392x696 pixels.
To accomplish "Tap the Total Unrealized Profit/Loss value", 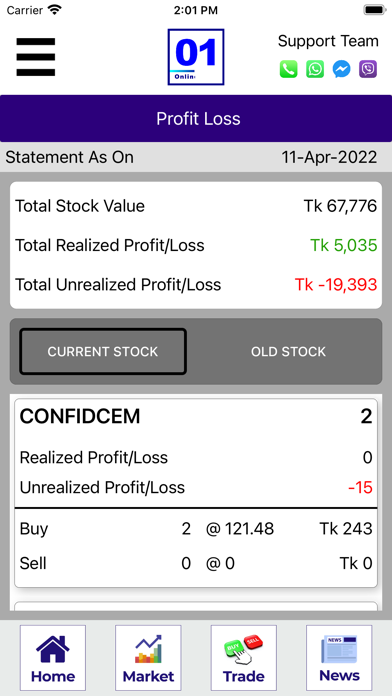I will point(336,285).
